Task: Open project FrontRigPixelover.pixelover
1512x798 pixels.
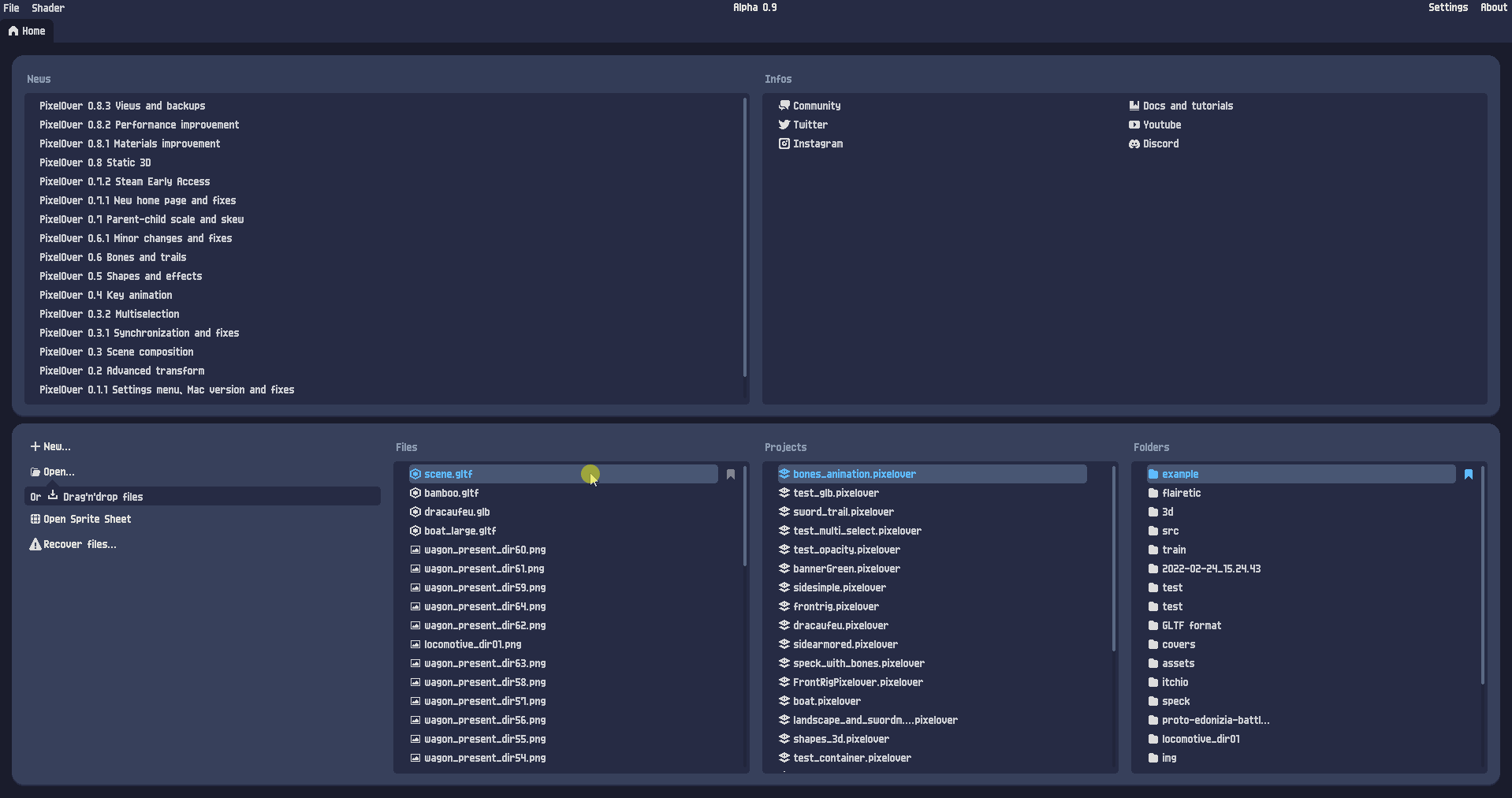Action: (x=858, y=682)
